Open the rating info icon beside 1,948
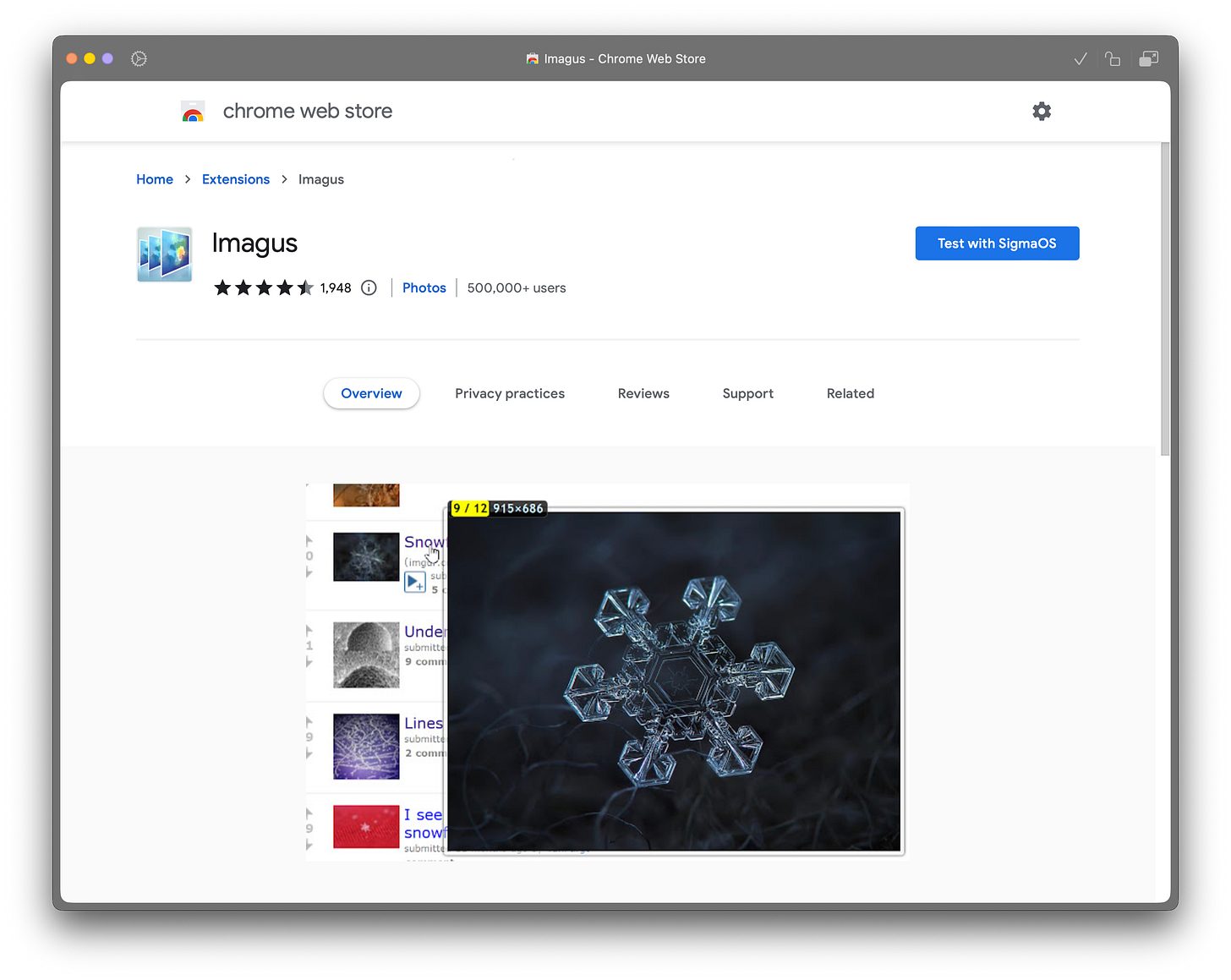 coord(369,287)
